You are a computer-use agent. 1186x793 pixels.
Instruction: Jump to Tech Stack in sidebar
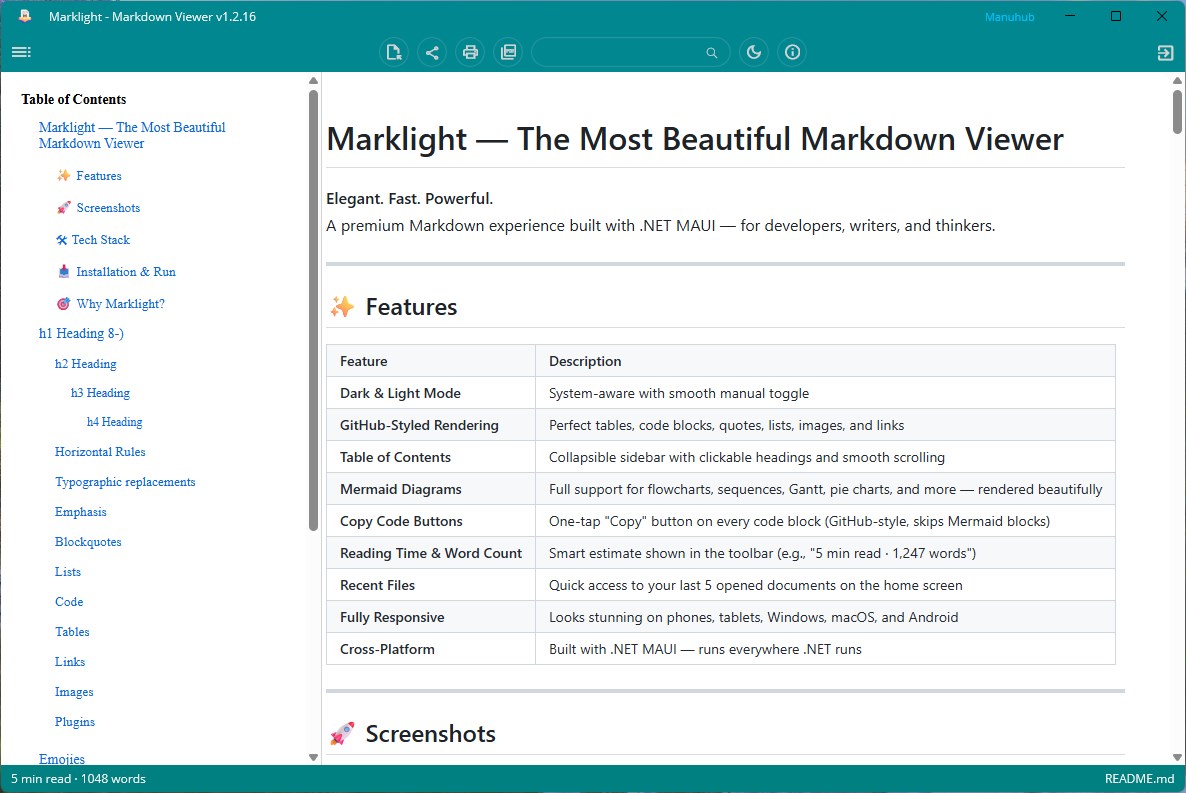tap(101, 239)
